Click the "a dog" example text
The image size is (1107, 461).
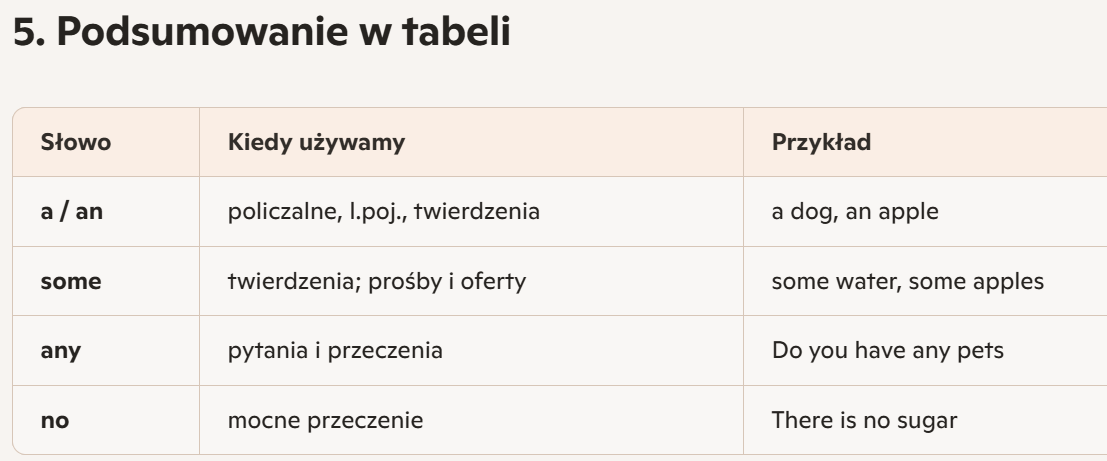pos(805,212)
